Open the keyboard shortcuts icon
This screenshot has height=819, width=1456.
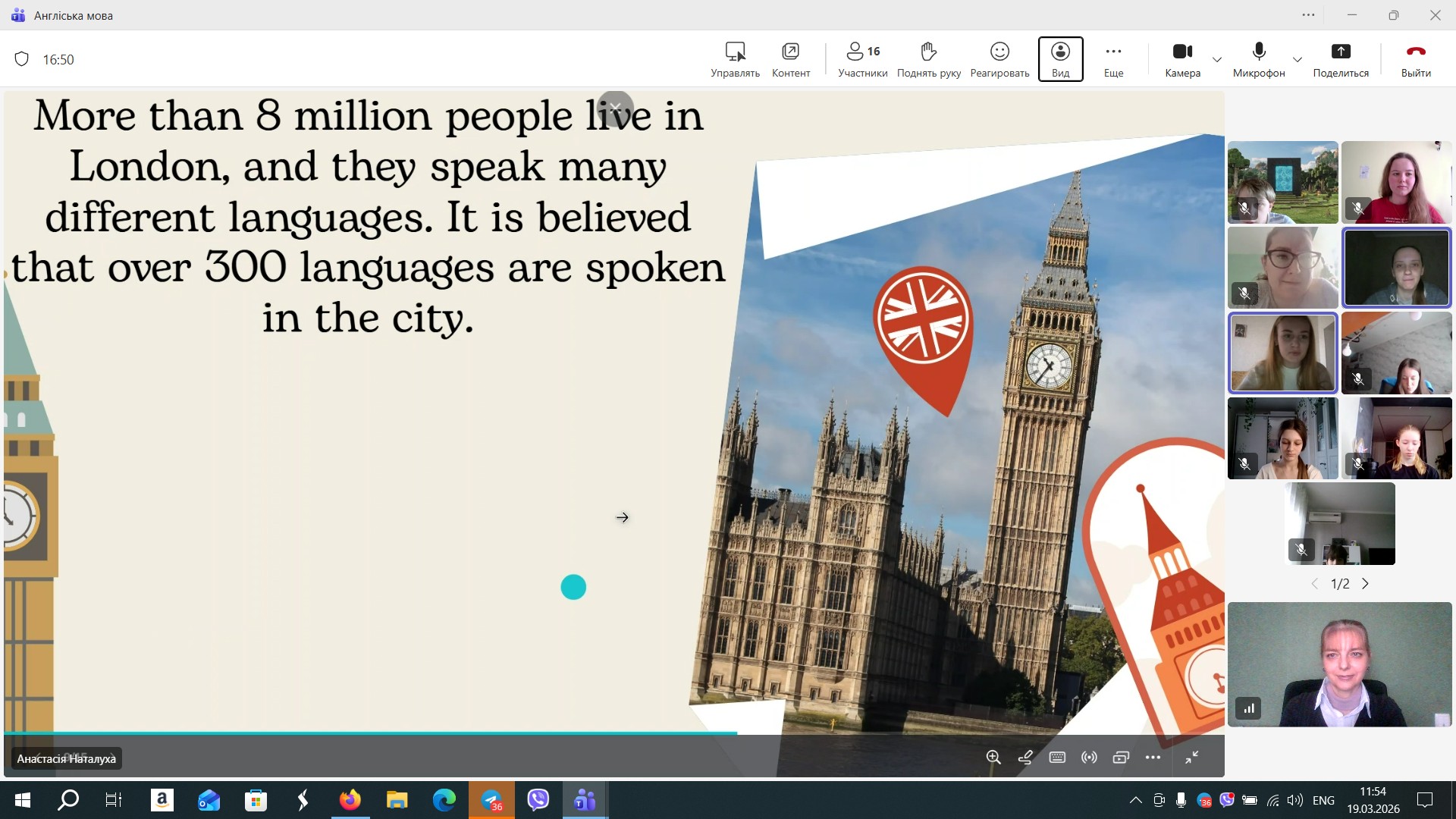click(x=1057, y=757)
